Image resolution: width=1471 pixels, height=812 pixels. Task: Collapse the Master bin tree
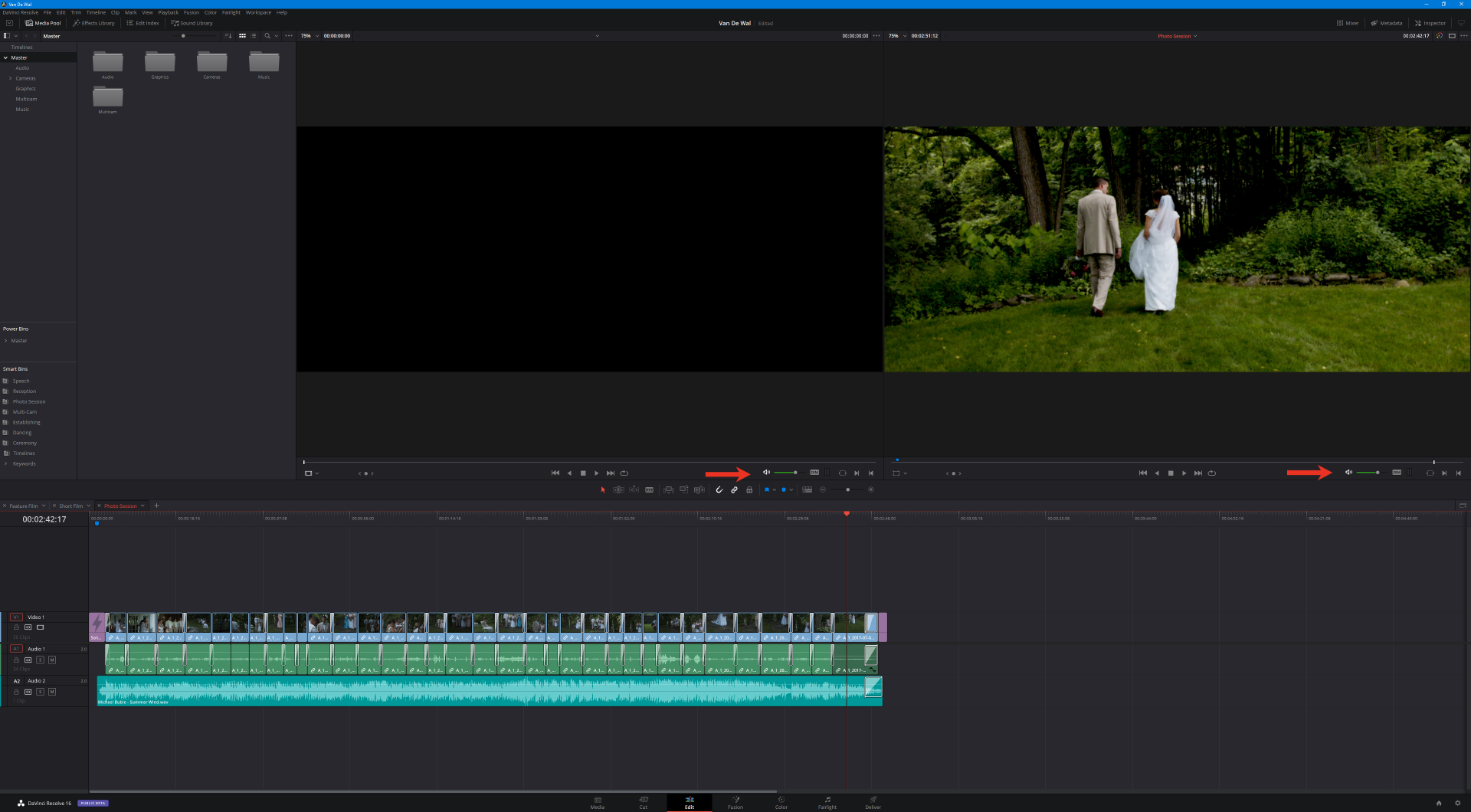coord(5,57)
